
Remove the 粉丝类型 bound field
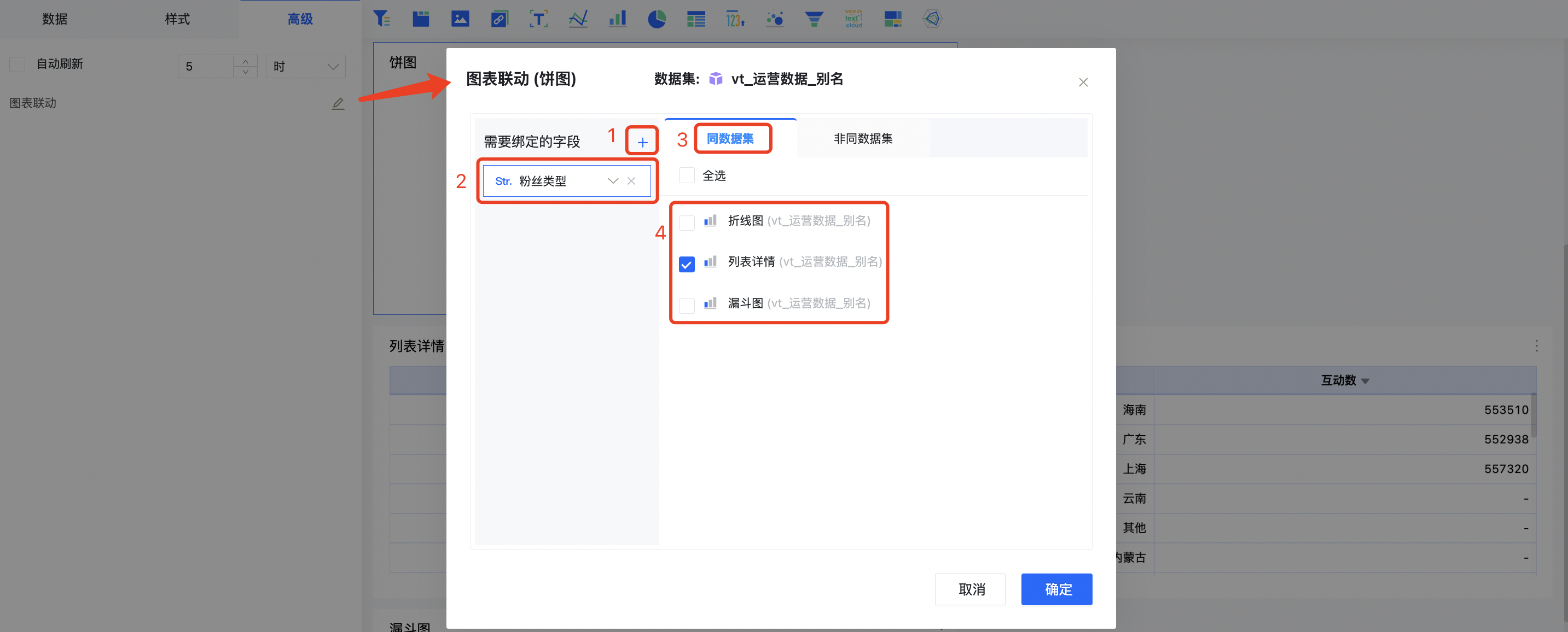click(631, 180)
